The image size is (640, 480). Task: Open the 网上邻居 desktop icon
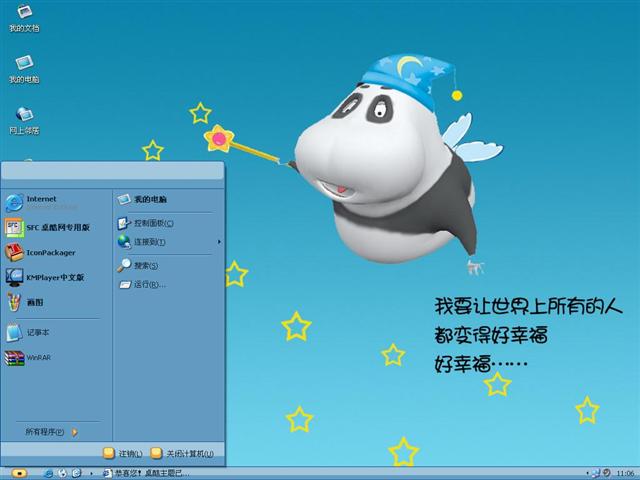click(24, 120)
